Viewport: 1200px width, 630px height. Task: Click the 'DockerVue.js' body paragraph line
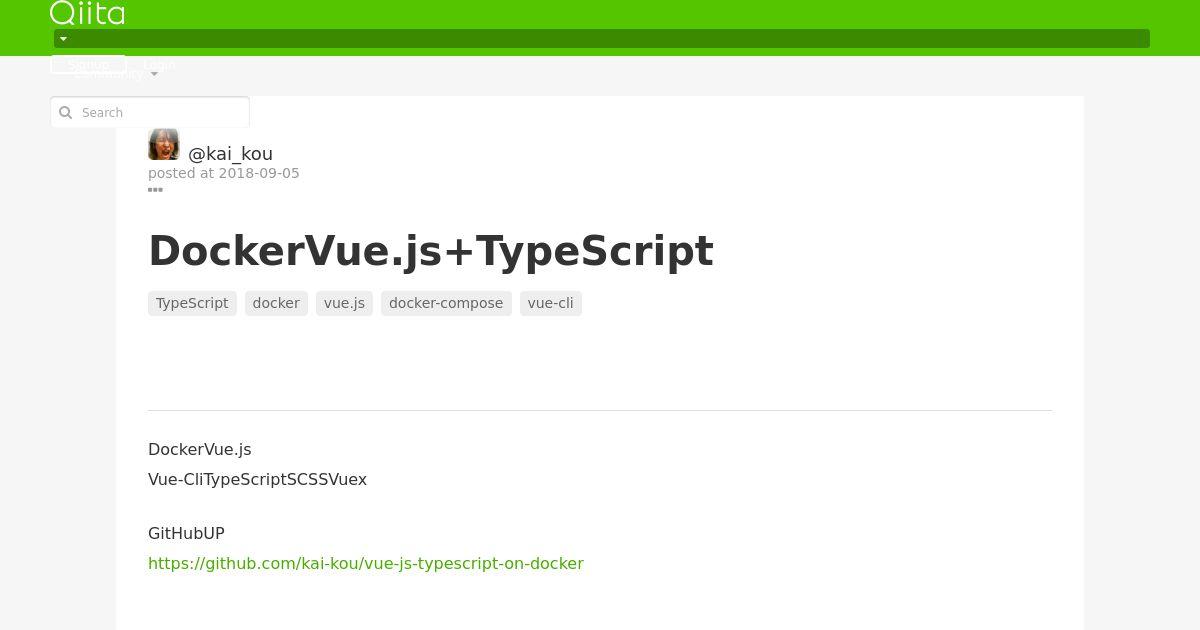pyautogui.click(x=200, y=449)
